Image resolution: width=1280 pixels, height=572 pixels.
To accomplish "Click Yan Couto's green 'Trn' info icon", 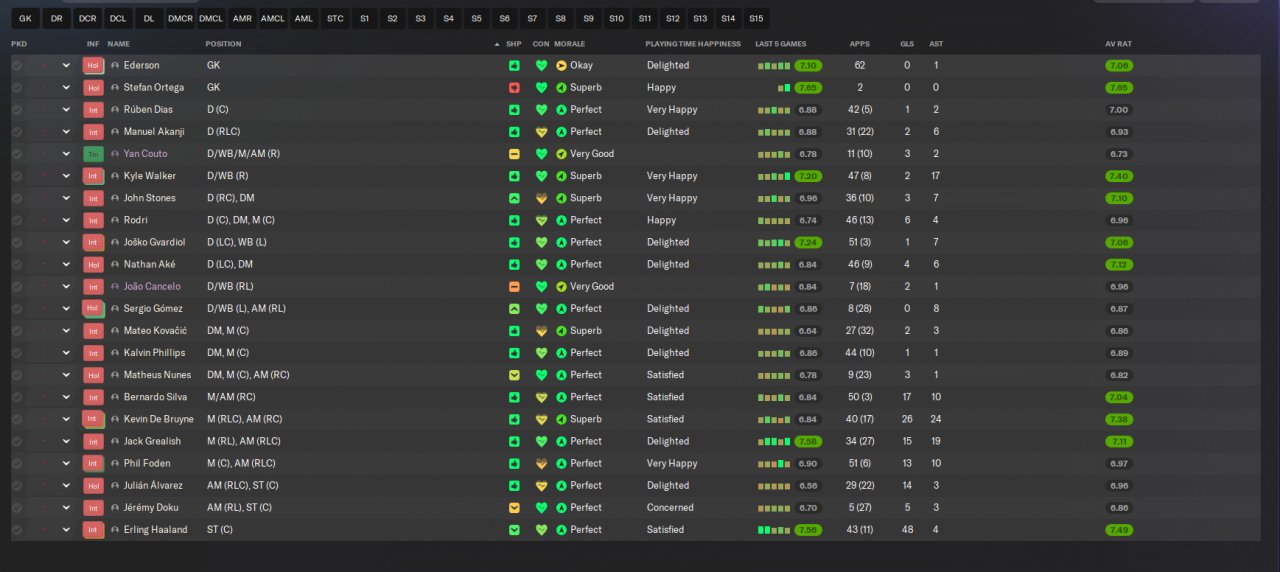I will pyautogui.click(x=93, y=154).
